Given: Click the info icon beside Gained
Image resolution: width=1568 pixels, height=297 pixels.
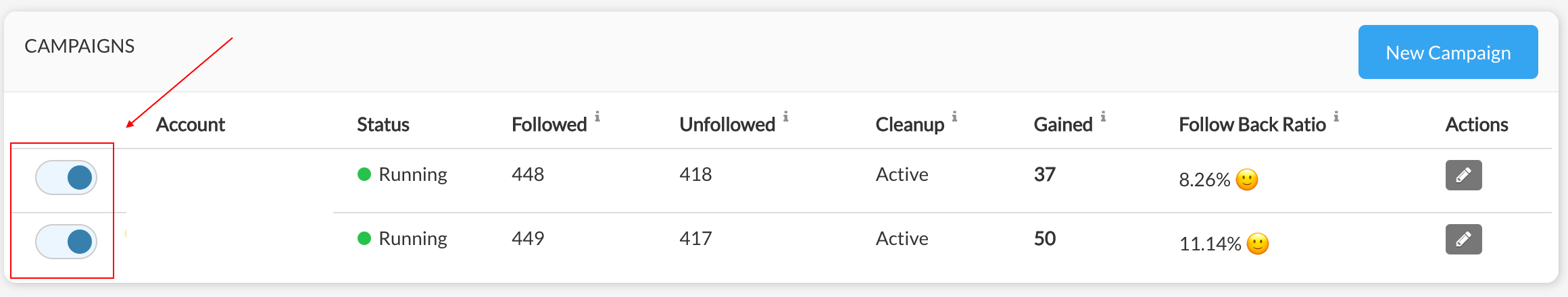Looking at the screenshot, I should tap(1103, 117).
